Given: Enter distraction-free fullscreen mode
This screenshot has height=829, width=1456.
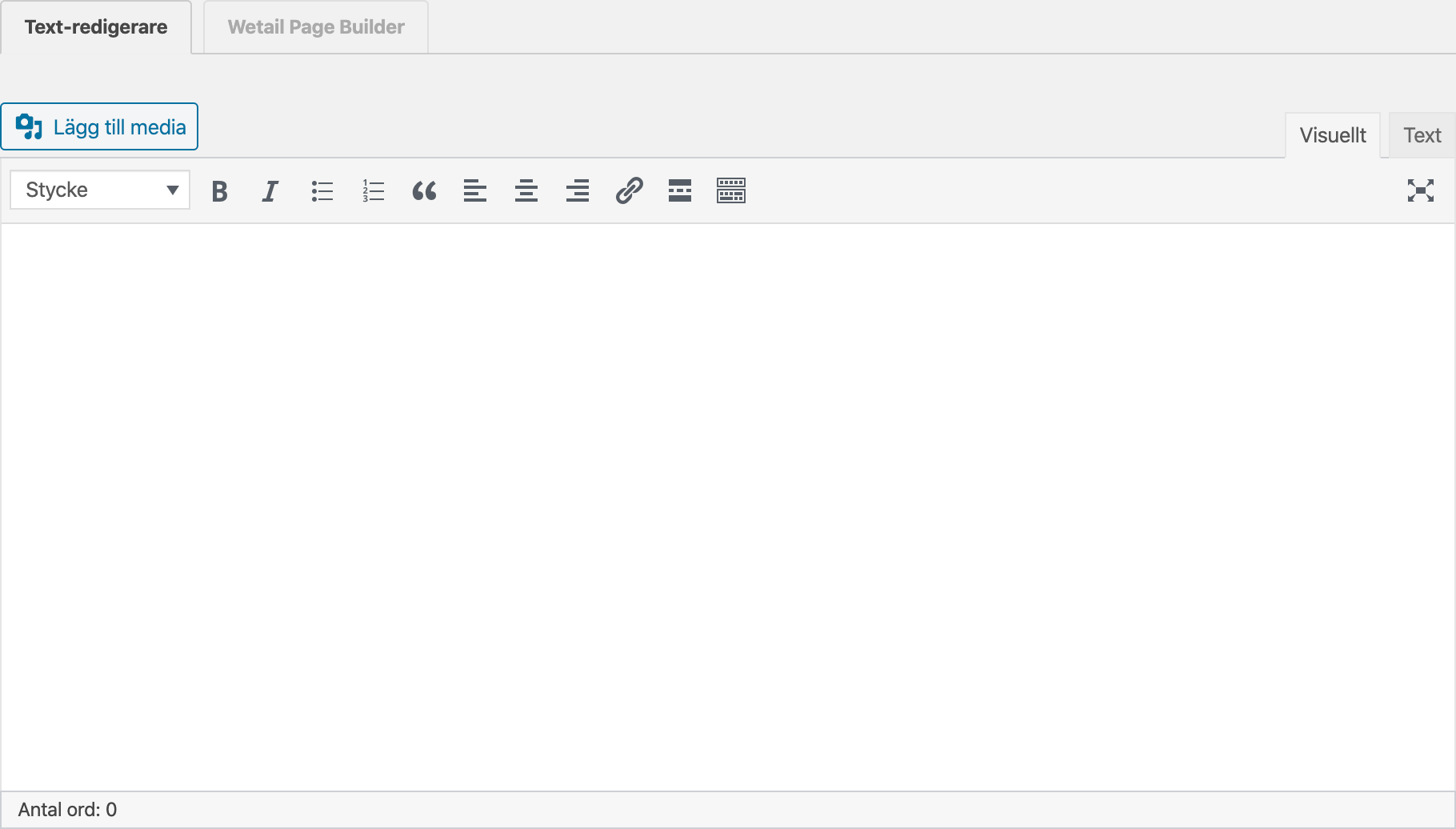Looking at the screenshot, I should (x=1420, y=190).
